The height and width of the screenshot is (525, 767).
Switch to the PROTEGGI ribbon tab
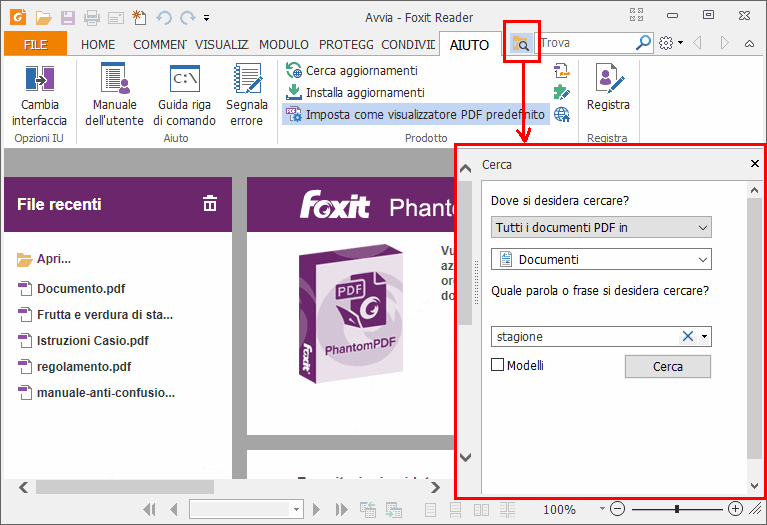[x=346, y=45]
